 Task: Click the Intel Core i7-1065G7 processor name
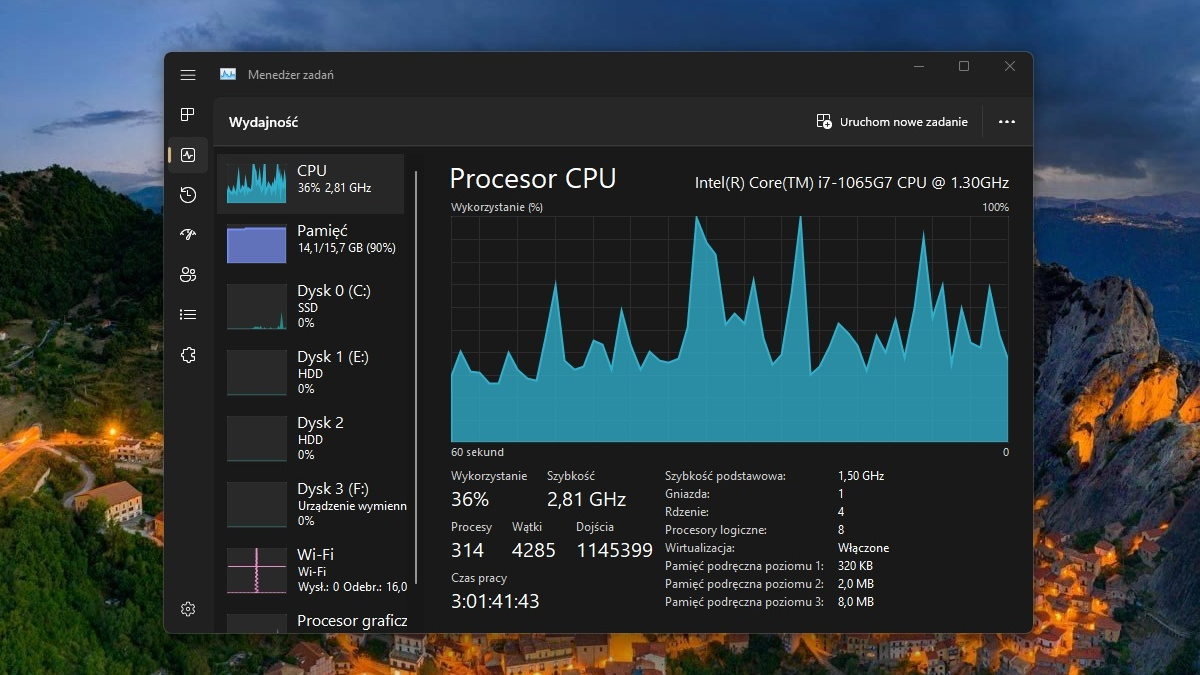pos(852,182)
